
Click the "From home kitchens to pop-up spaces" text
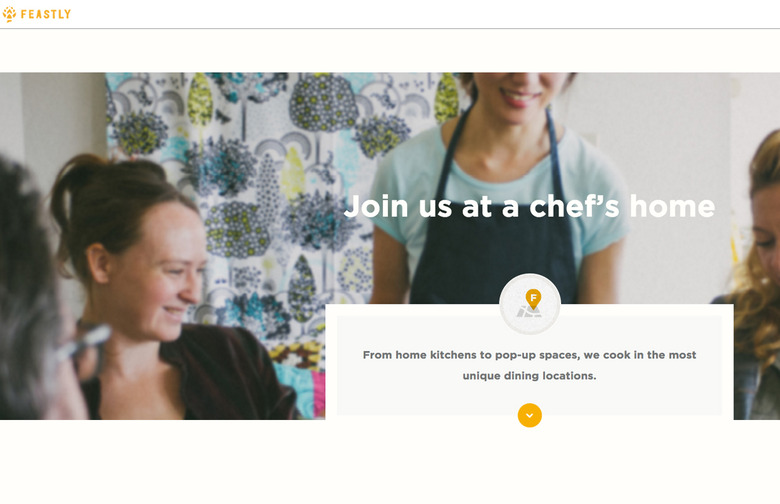click(529, 355)
